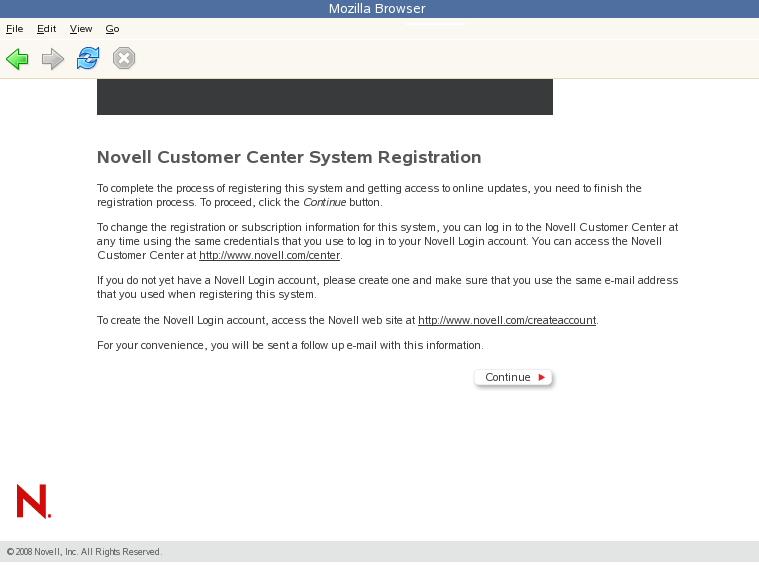The height and width of the screenshot is (566, 759).
Task: Open the Go menu
Action: tap(112, 29)
